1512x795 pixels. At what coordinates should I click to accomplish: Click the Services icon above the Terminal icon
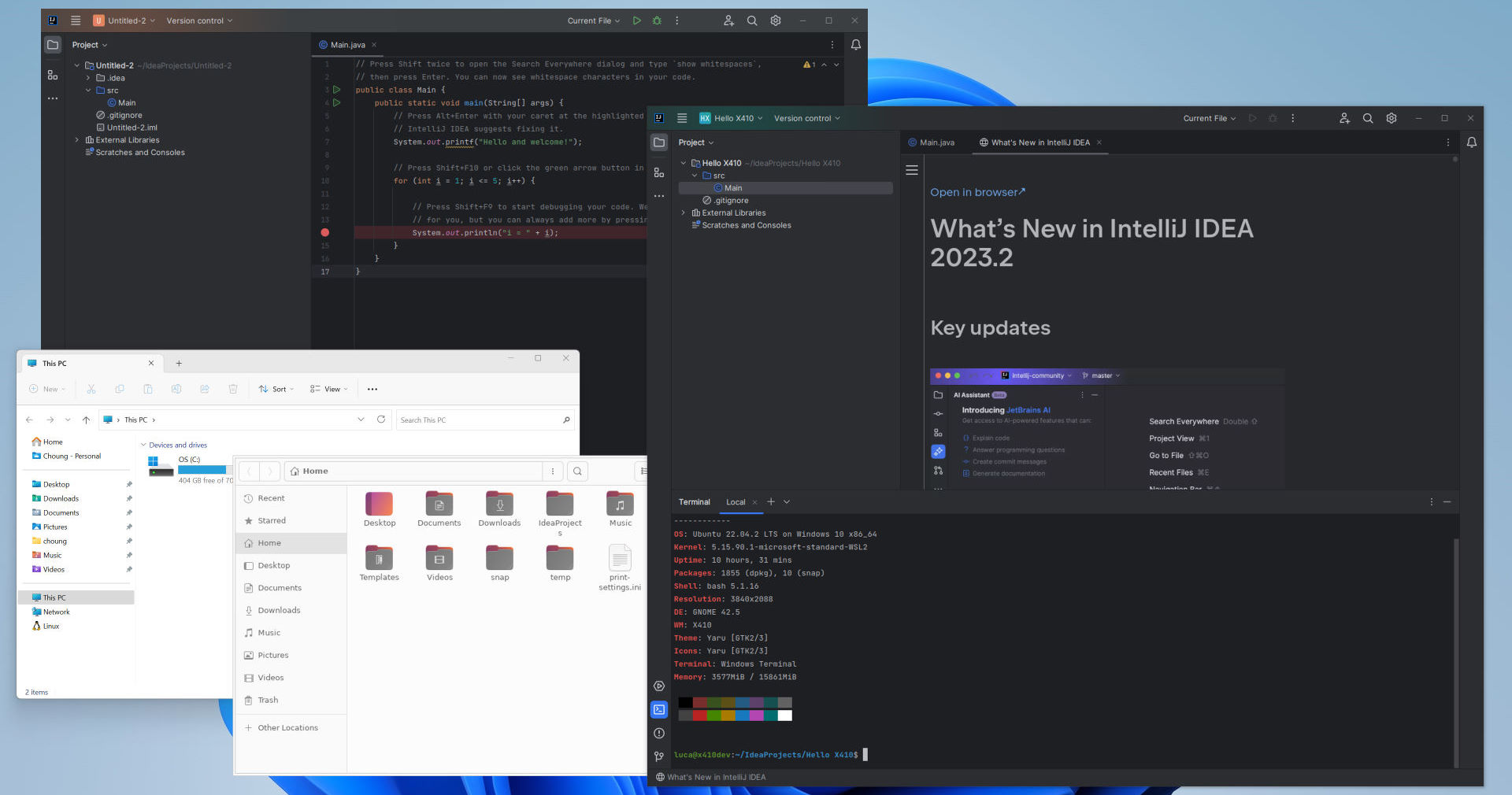click(659, 686)
